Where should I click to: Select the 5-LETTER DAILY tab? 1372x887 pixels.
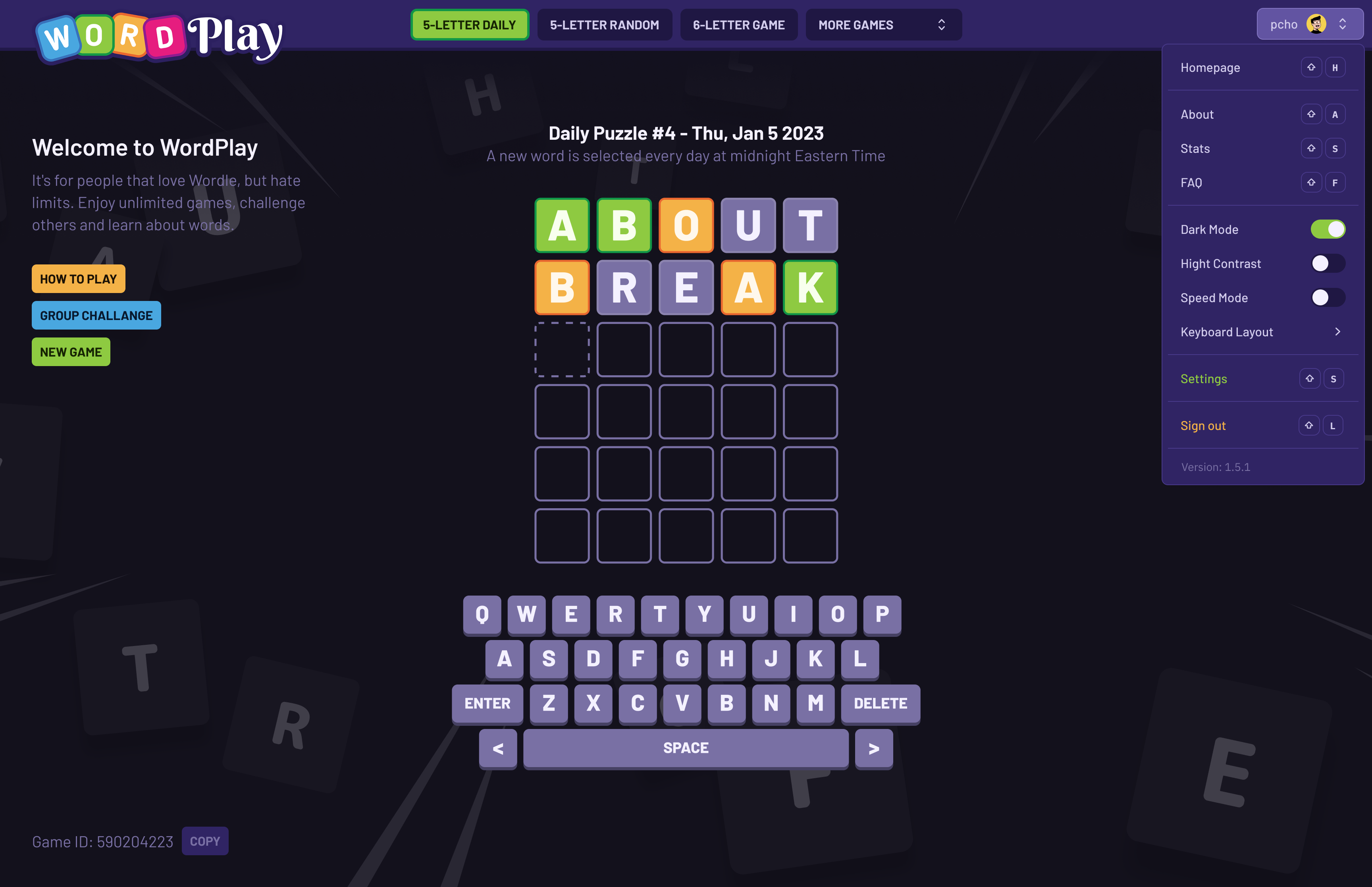point(469,24)
